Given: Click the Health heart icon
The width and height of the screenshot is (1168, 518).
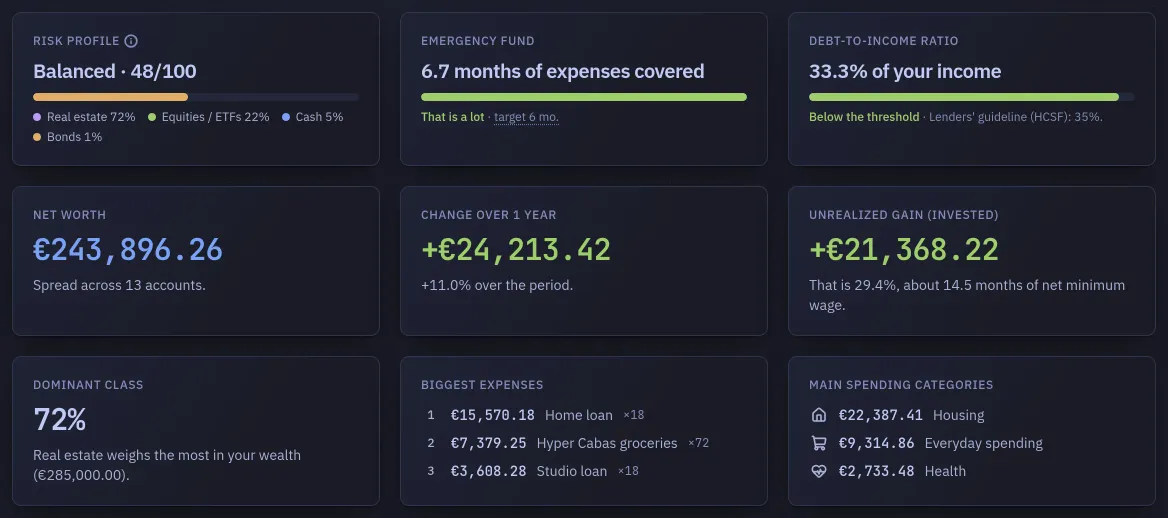Looking at the screenshot, I should [x=819, y=471].
